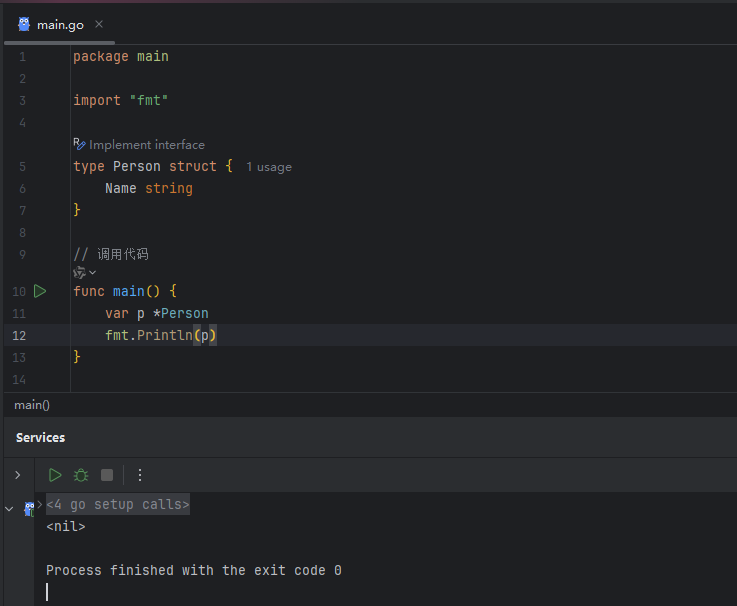Click line number 10 in the gutter
The width and height of the screenshot is (737, 606).
tap(19, 291)
